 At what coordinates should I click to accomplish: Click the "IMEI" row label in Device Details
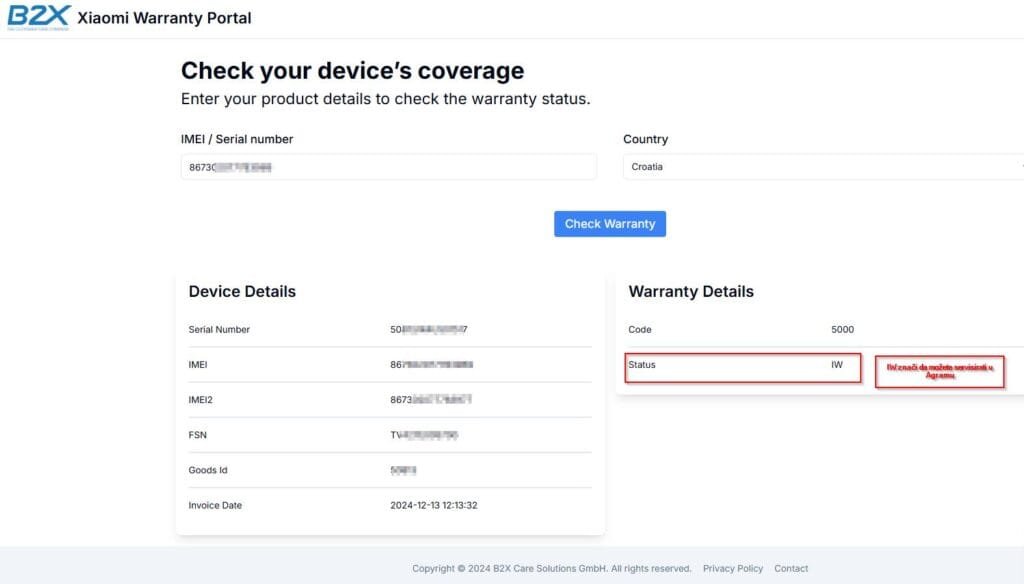point(198,365)
